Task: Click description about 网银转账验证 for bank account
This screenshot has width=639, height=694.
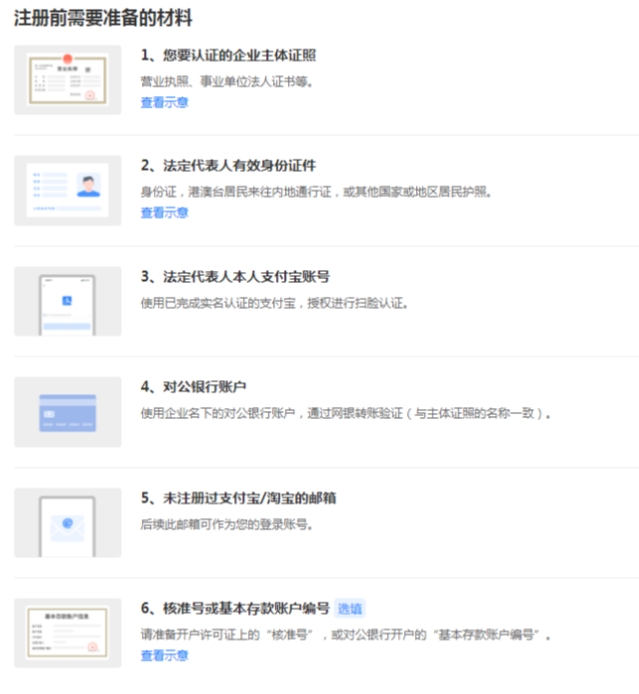Action: point(345,412)
